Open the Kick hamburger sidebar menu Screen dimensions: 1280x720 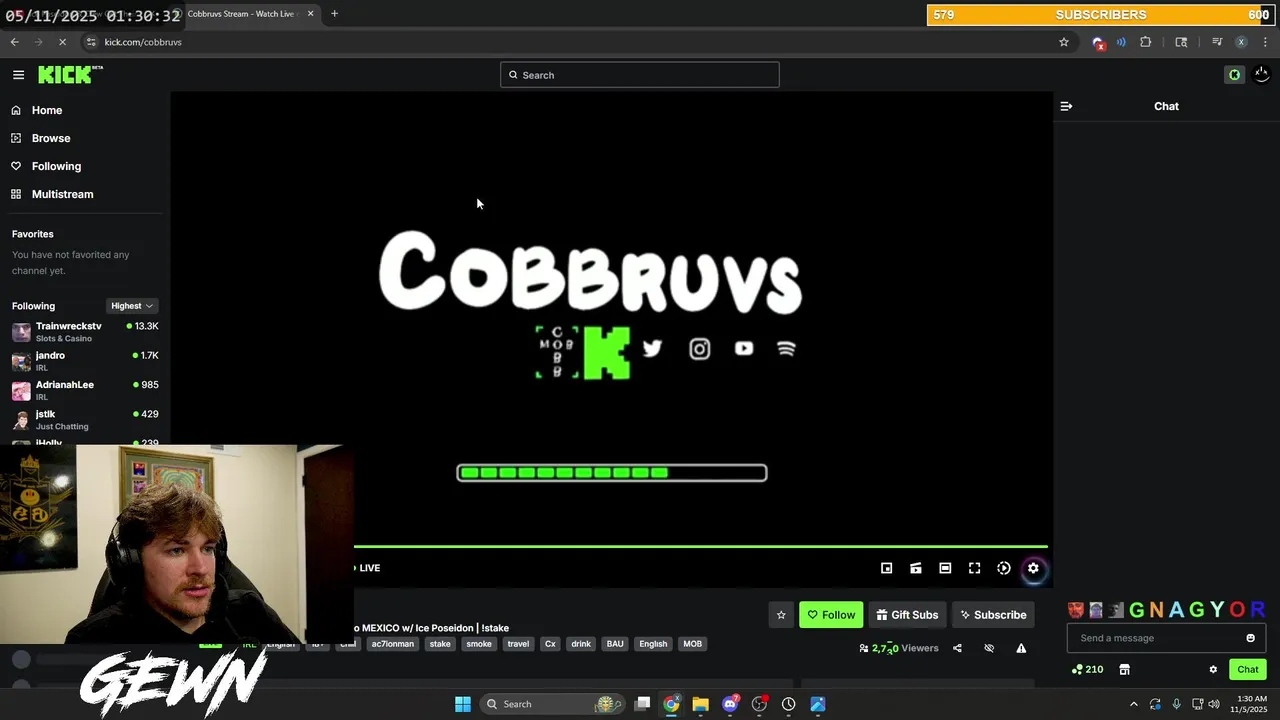(18, 75)
